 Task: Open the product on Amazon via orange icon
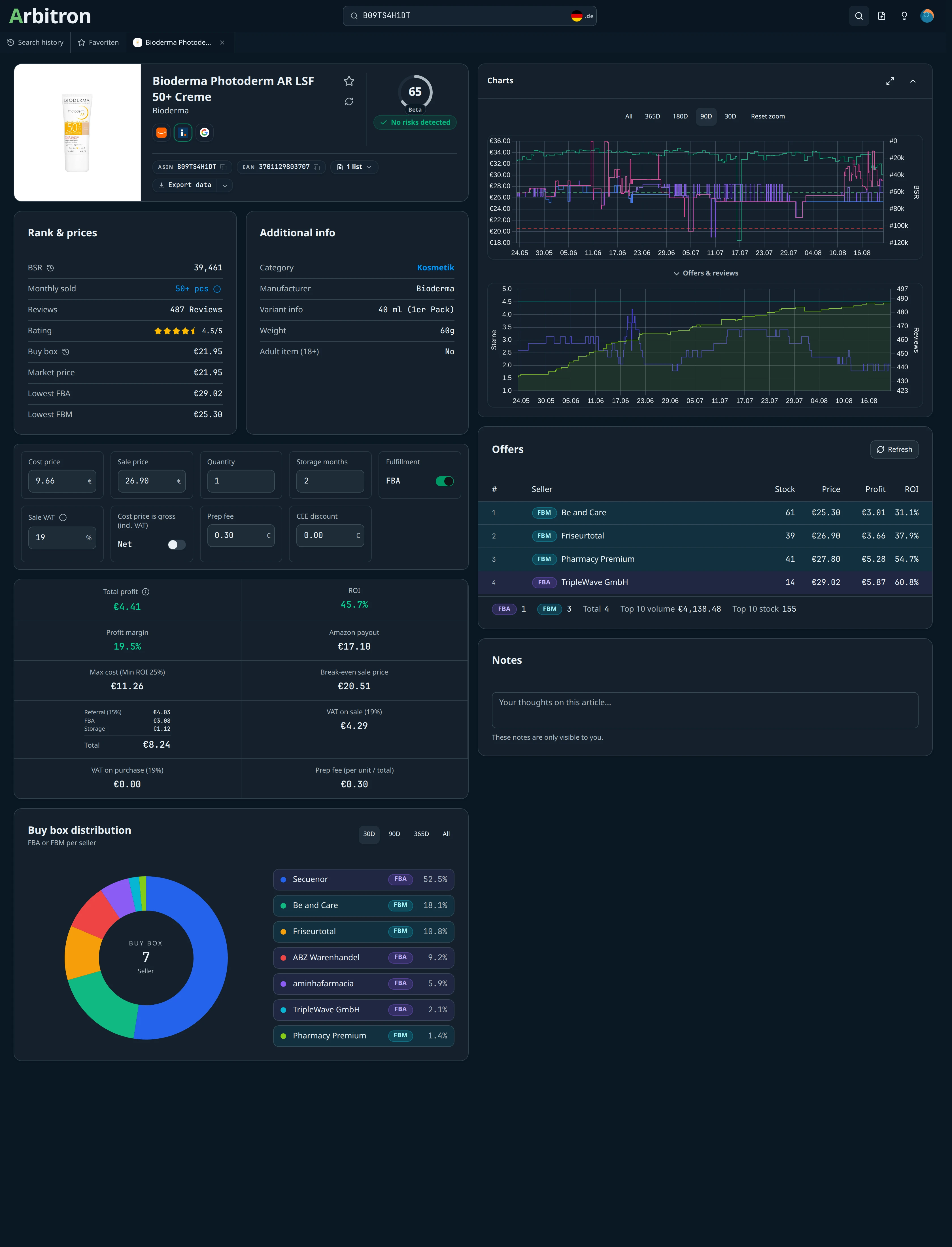point(161,133)
